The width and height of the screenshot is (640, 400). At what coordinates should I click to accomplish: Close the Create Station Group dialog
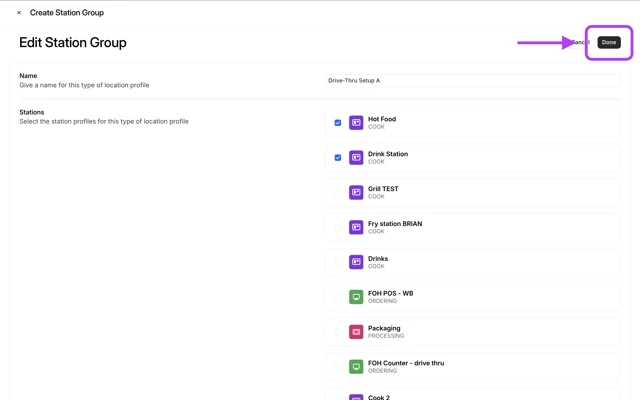pos(19,13)
